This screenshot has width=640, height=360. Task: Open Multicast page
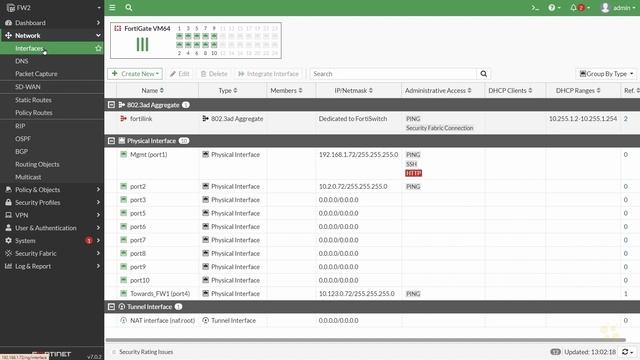(28, 177)
